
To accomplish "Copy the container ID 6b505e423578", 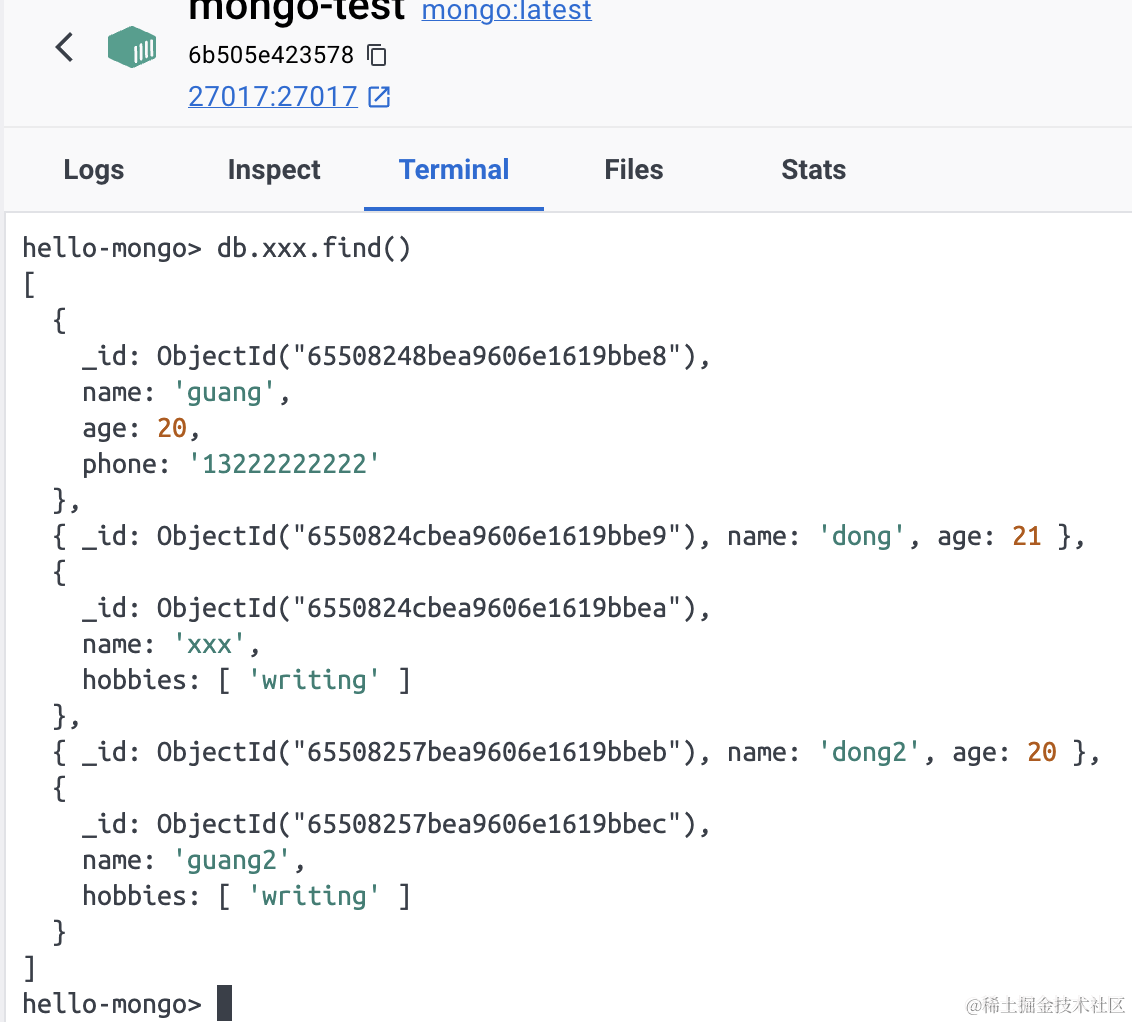I will [x=377, y=54].
